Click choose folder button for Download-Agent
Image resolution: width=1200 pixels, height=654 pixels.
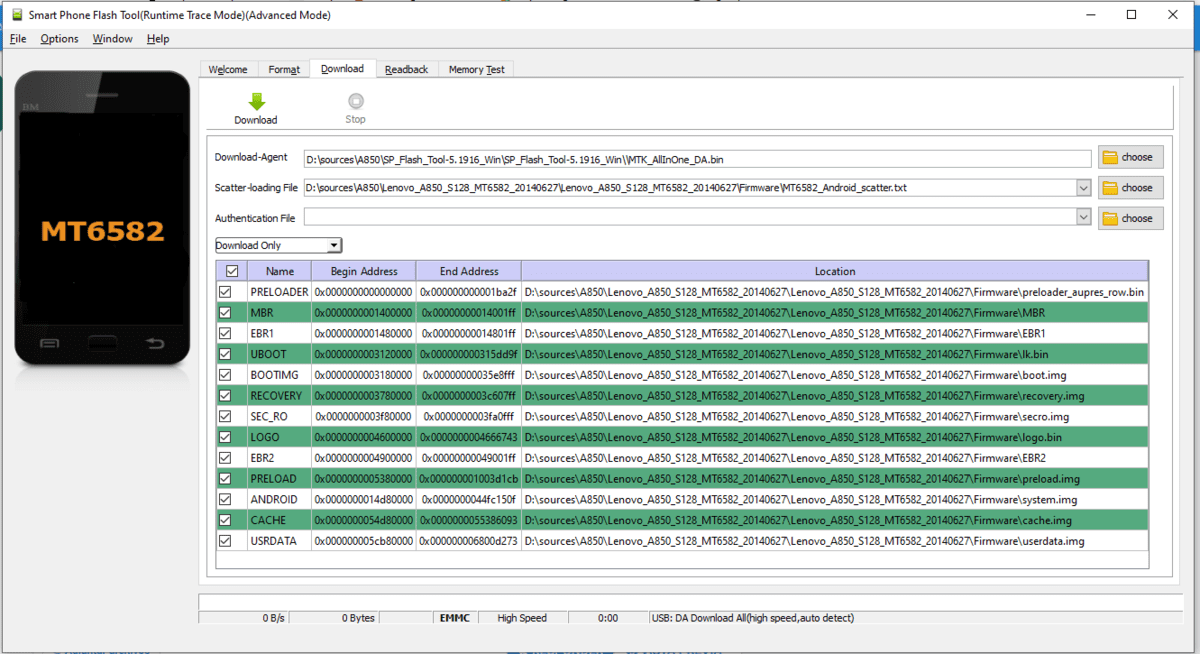[x=1130, y=157]
